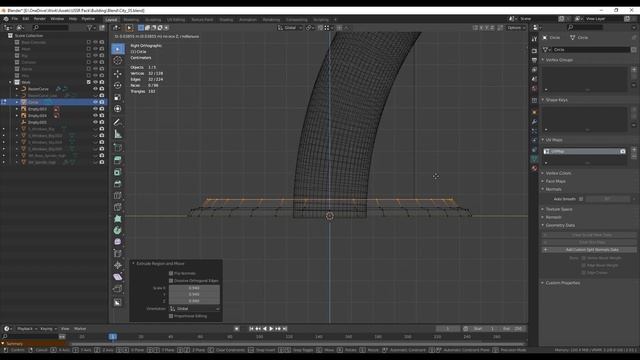
Task: Select the 3D Cursor tool
Action: click(118, 60)
